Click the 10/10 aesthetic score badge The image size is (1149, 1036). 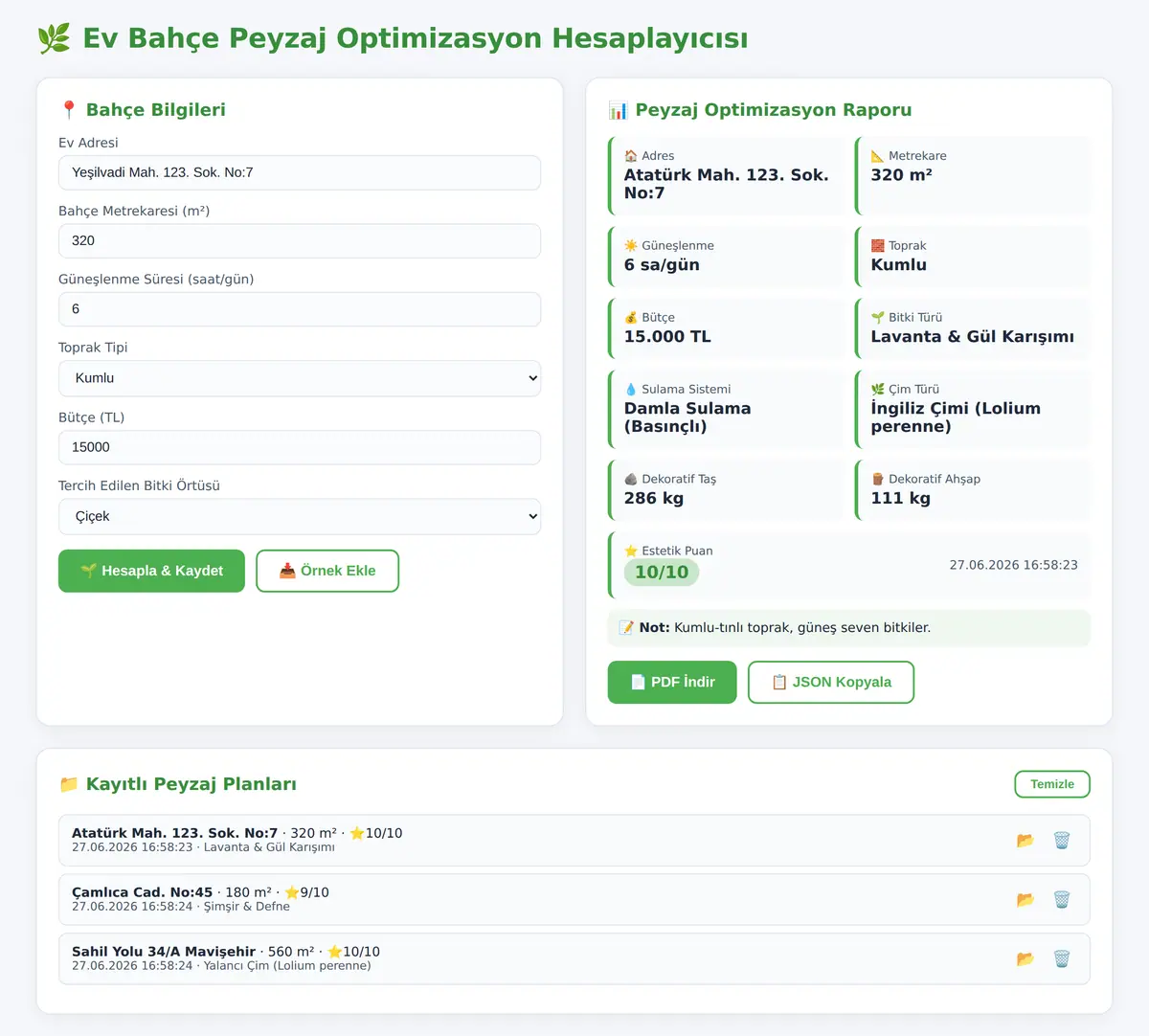point(662,573)
